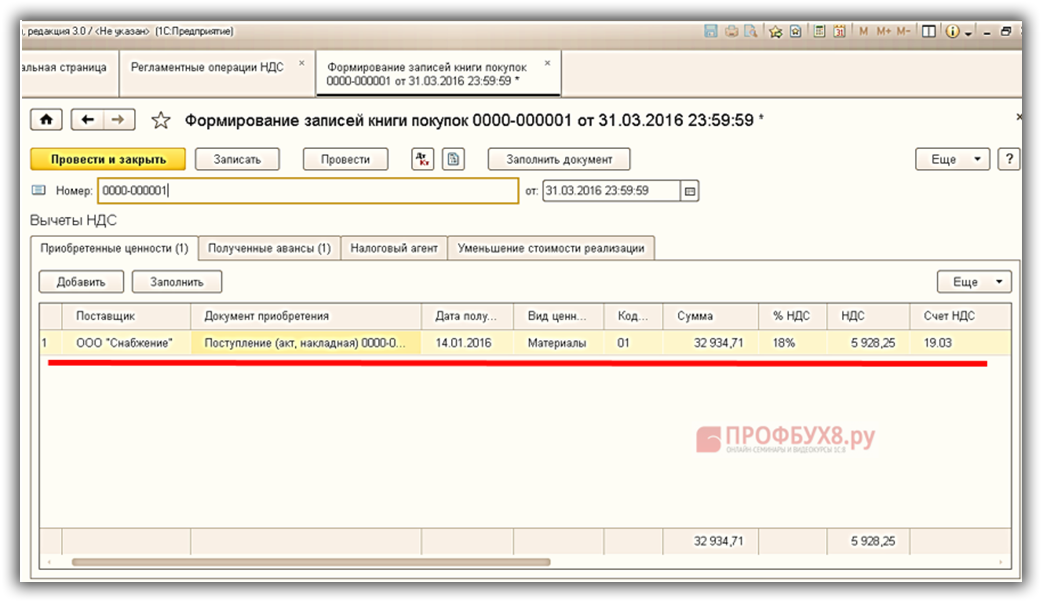Click the Код... column header

tap(633, 316)
